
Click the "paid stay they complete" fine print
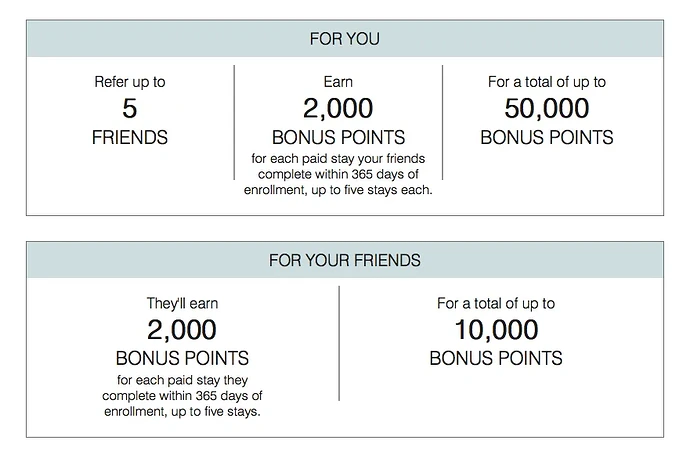(x=182, y=394)
